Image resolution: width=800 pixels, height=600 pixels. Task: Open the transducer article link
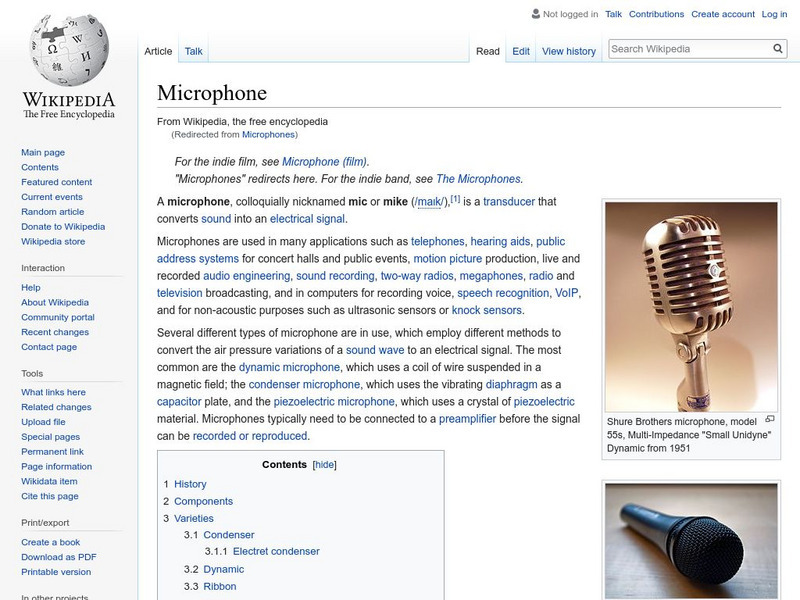click(509, 202)
